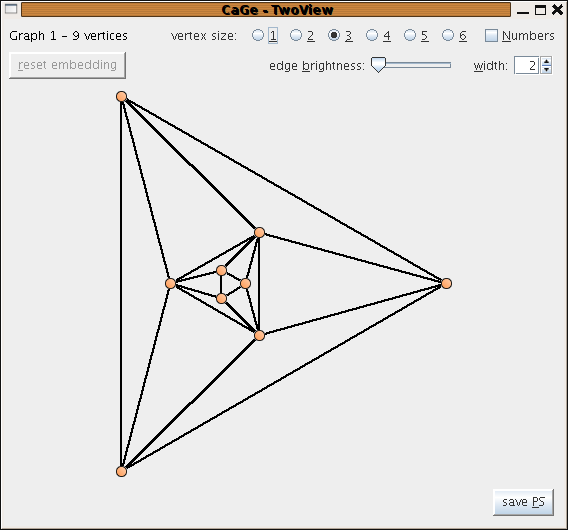Screen dimensions: 568x530
Task: Choose vertex size 5 option
Action: coord(410,36)
